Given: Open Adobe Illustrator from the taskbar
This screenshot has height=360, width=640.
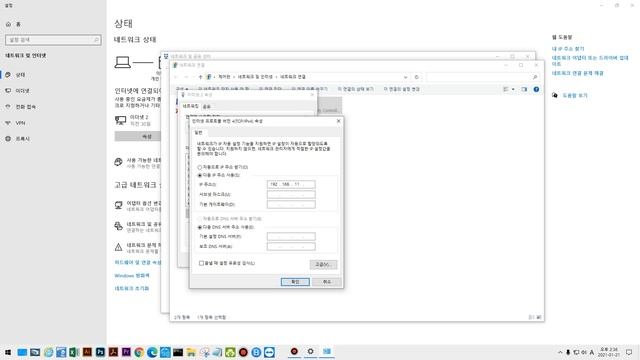Looking at the screenshot, I should tap(87, 352).
